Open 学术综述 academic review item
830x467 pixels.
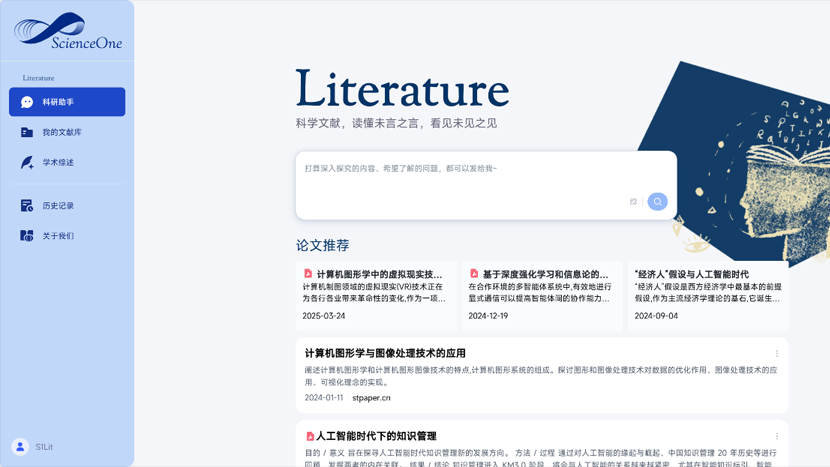(67, 163)
